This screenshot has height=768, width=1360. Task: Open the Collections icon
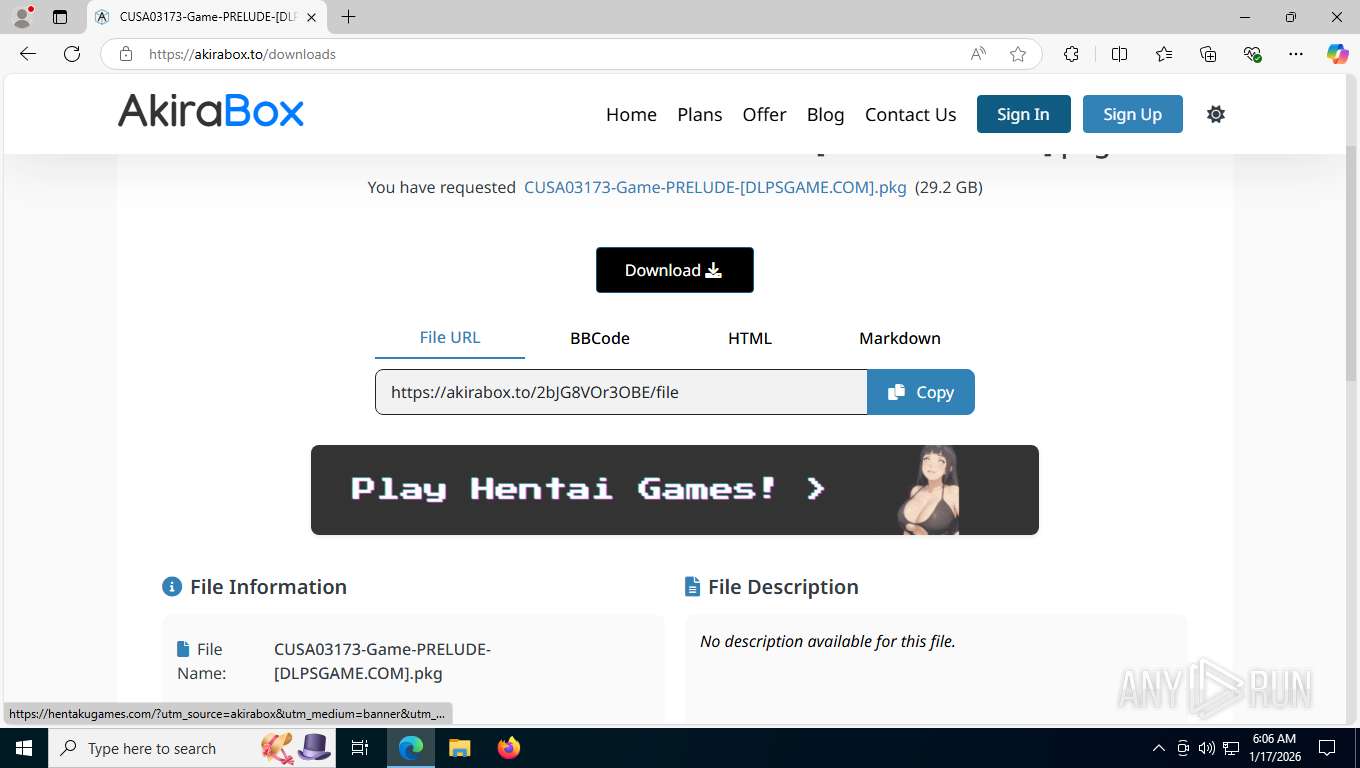pos(1208,54)
